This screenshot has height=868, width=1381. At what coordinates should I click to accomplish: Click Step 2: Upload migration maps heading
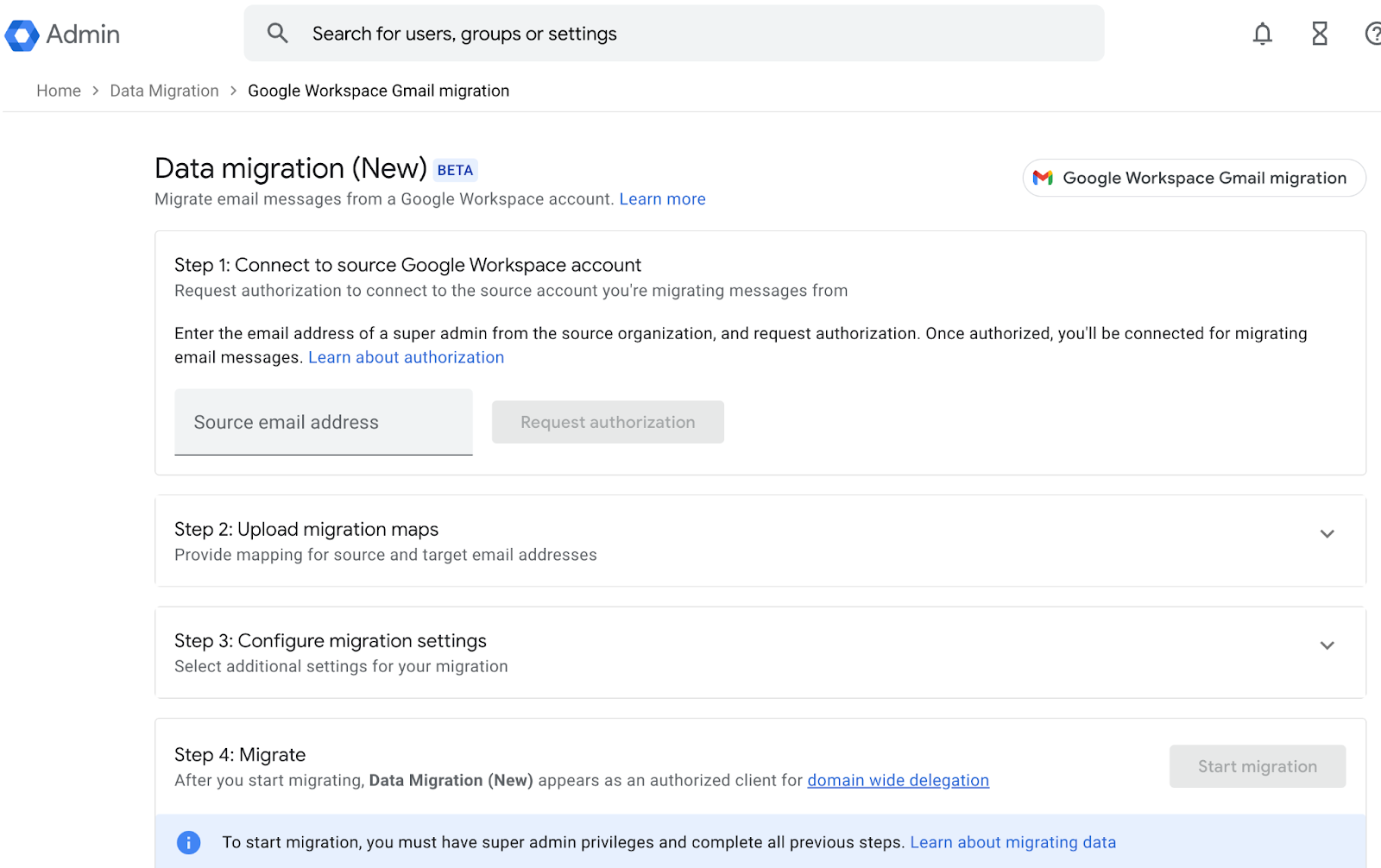point(306,529)
